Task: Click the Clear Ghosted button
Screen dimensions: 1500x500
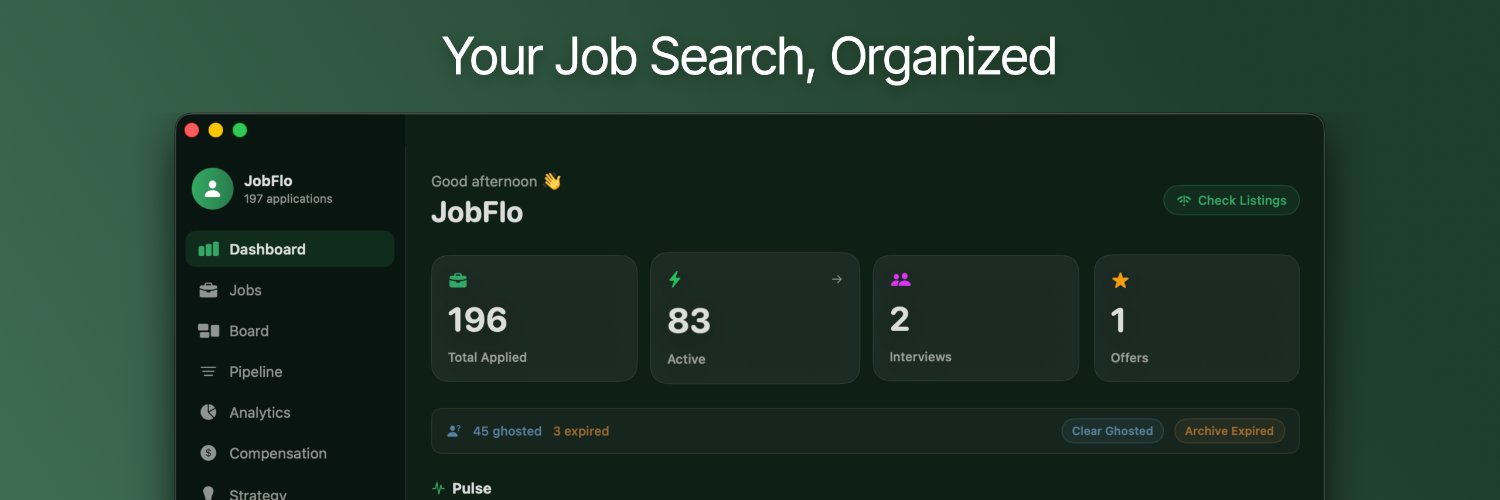Action: (x=1112, y=431)
